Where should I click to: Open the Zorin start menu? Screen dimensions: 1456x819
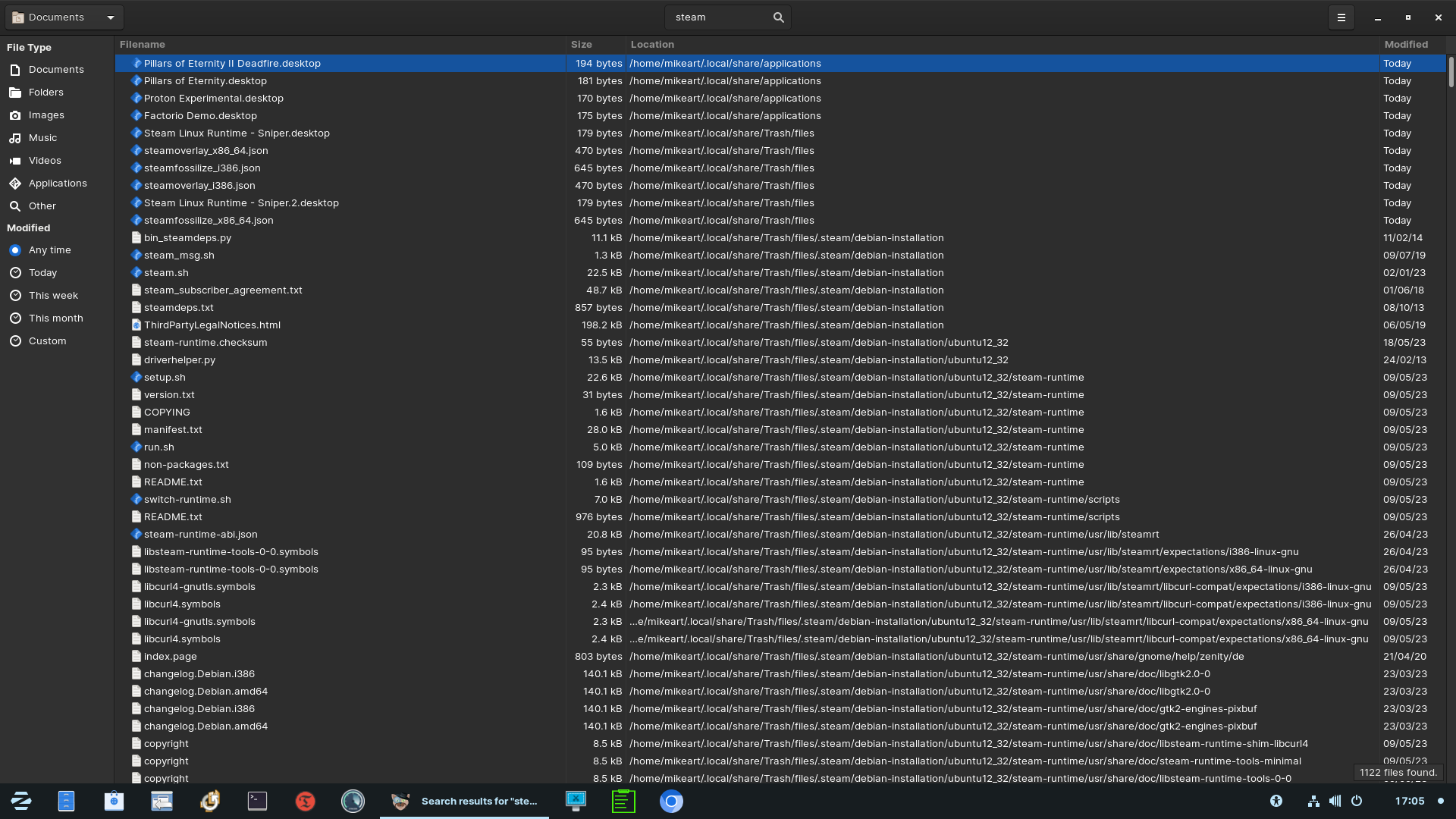tap(21, 801)
